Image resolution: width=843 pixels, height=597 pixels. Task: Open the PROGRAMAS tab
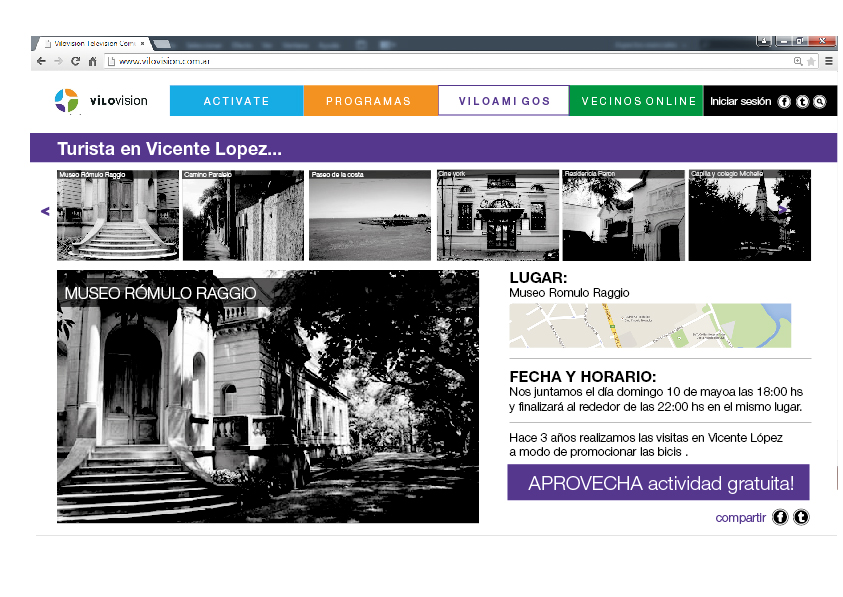[370, 100]
